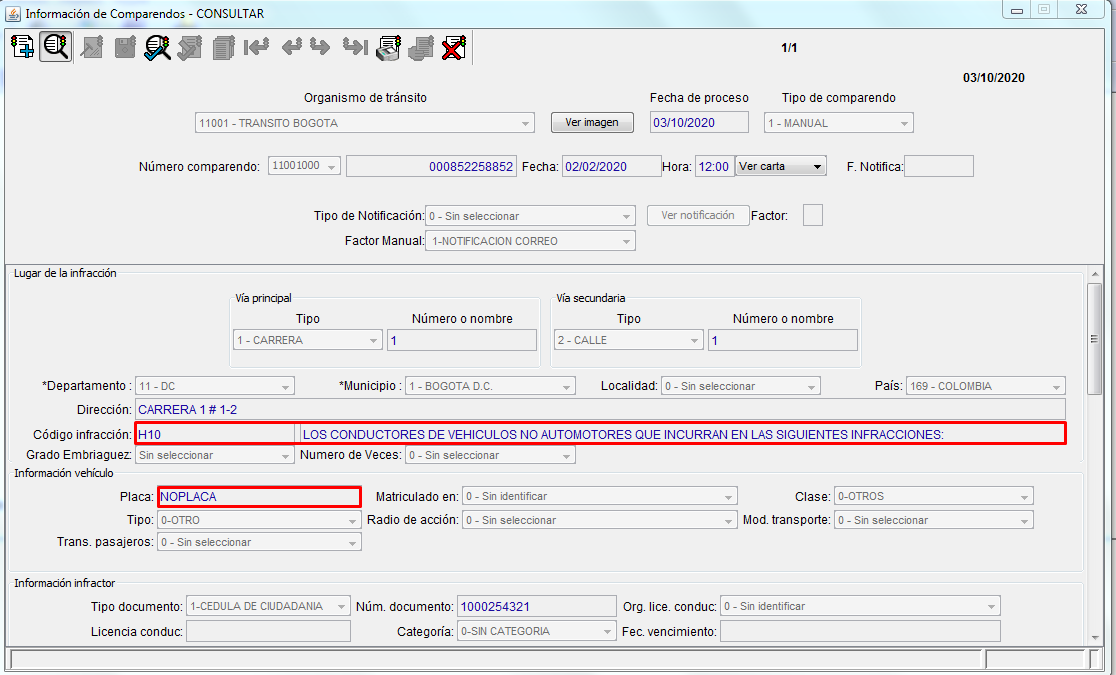
Task: Click the vertical scrollbar on the form
Action: [1095, 338]
